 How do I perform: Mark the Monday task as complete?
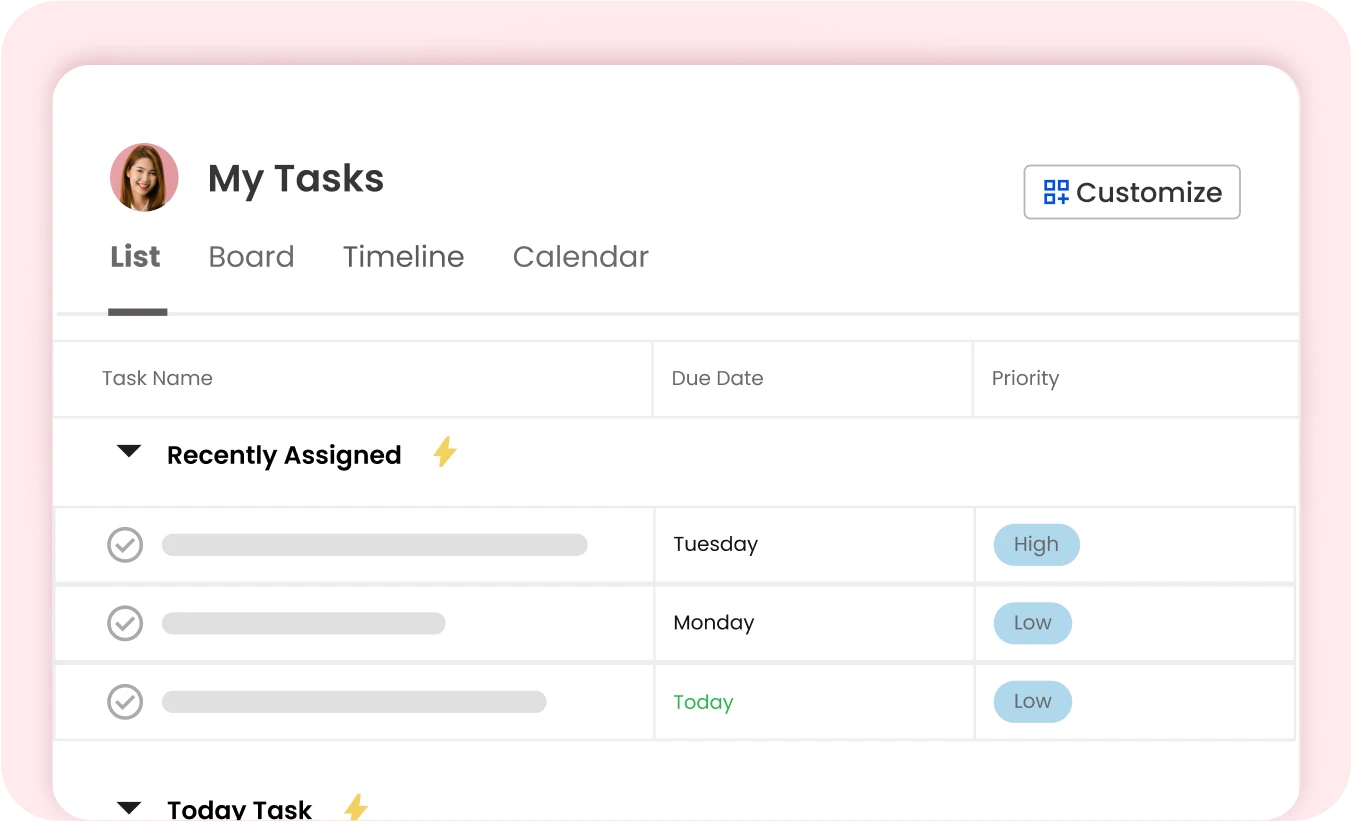pyautogui.click(x=125, y=623)
